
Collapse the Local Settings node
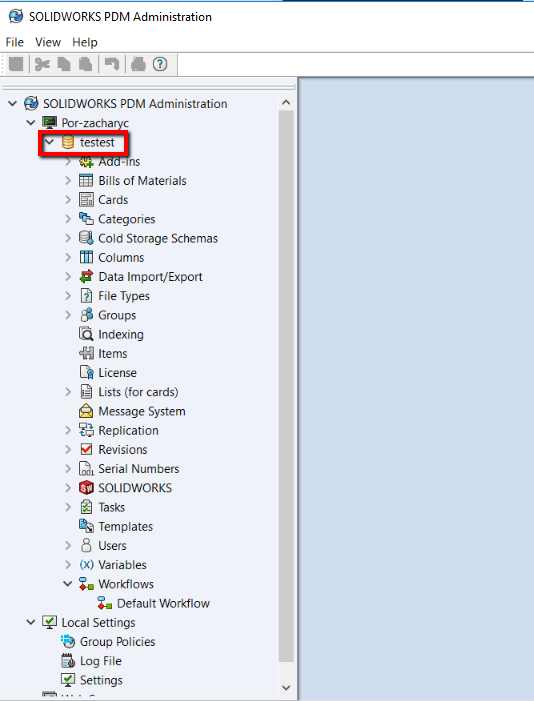[31, 622]
